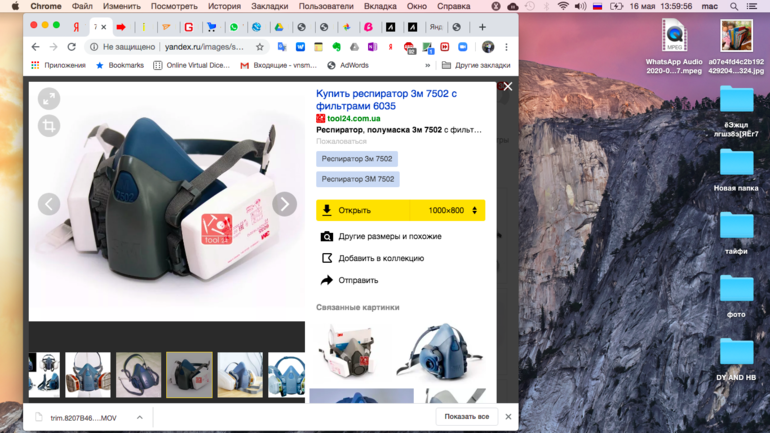The width and height of the screenshot is (770, 433).
Task: Select the 'Респиратор 3М 7502' uppercase tag
Action: 358,179
